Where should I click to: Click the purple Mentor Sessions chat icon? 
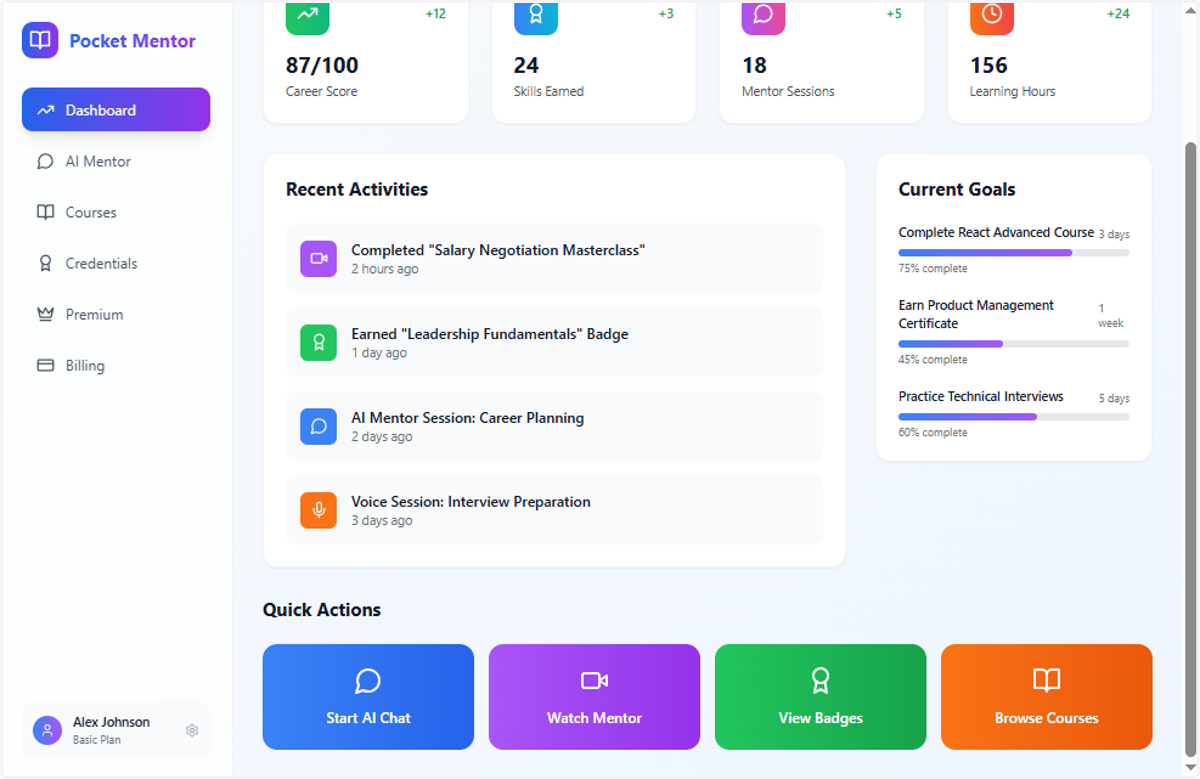tap(763, 15)
